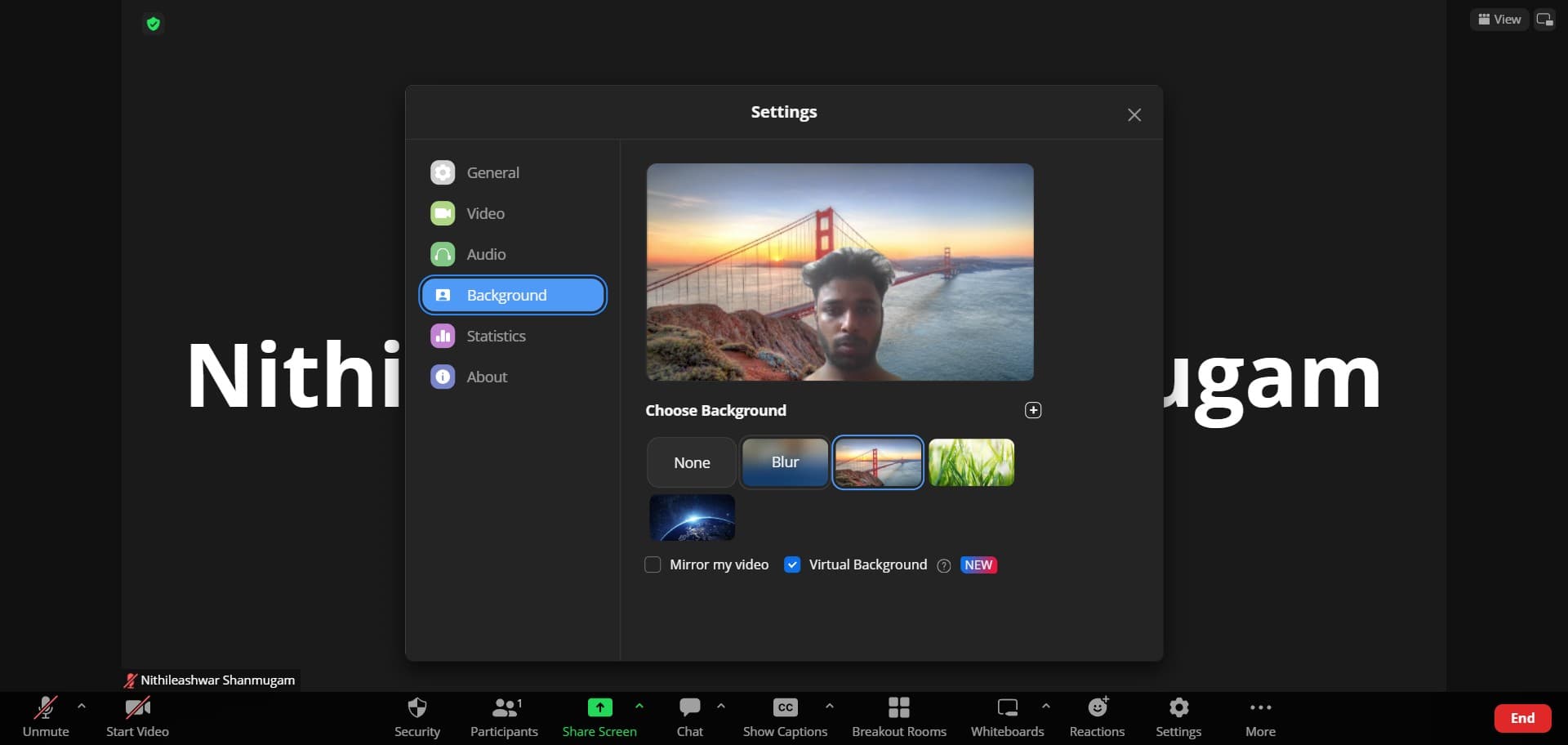
Task: Expand audio options arrow beside Unmute
Action: 82,706
